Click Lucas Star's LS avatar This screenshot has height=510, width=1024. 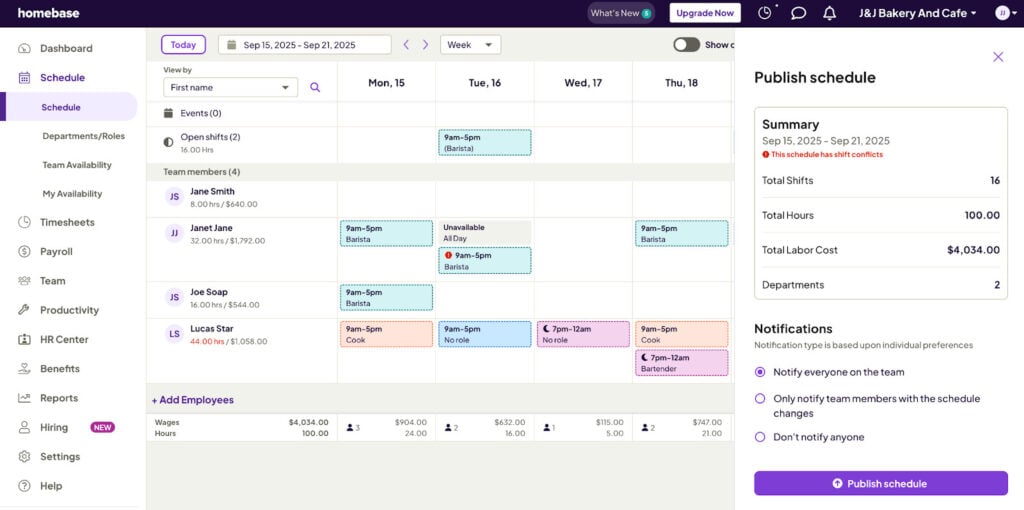174,334
